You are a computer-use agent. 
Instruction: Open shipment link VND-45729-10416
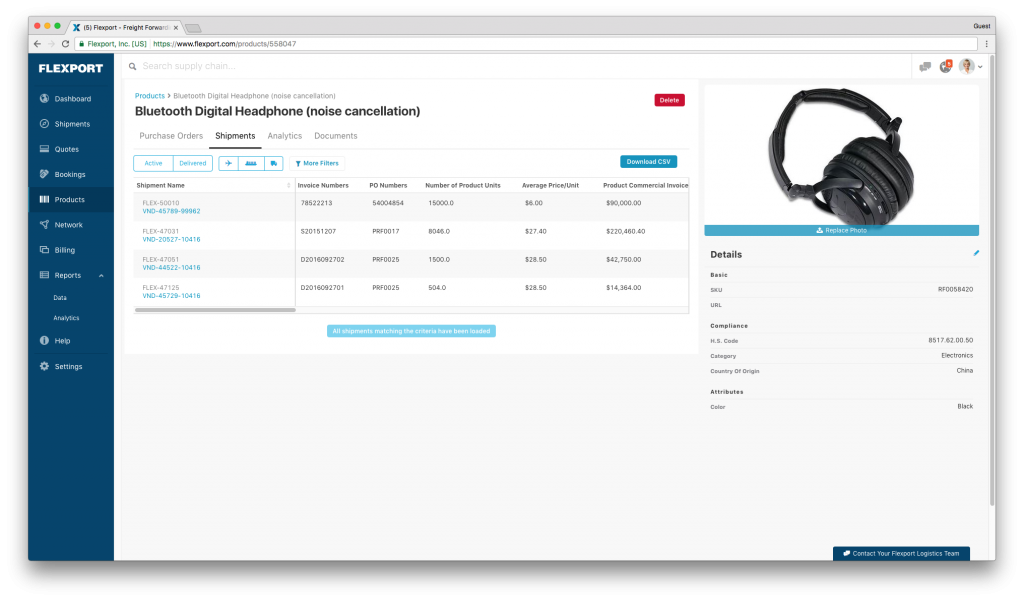(x=171, y=296)
